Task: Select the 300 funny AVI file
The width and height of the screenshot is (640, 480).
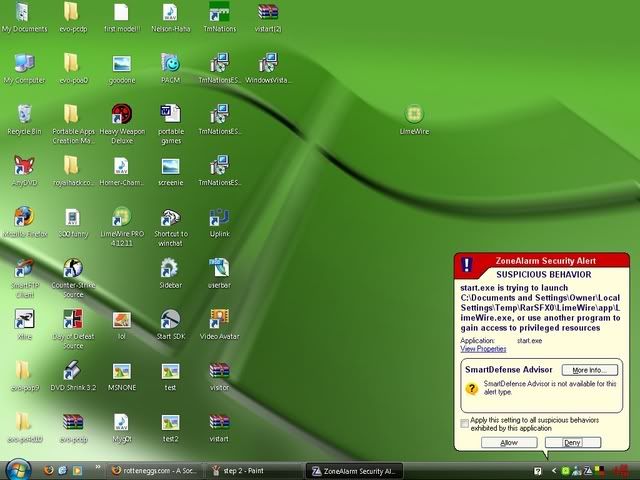Action: pos(73,222)
